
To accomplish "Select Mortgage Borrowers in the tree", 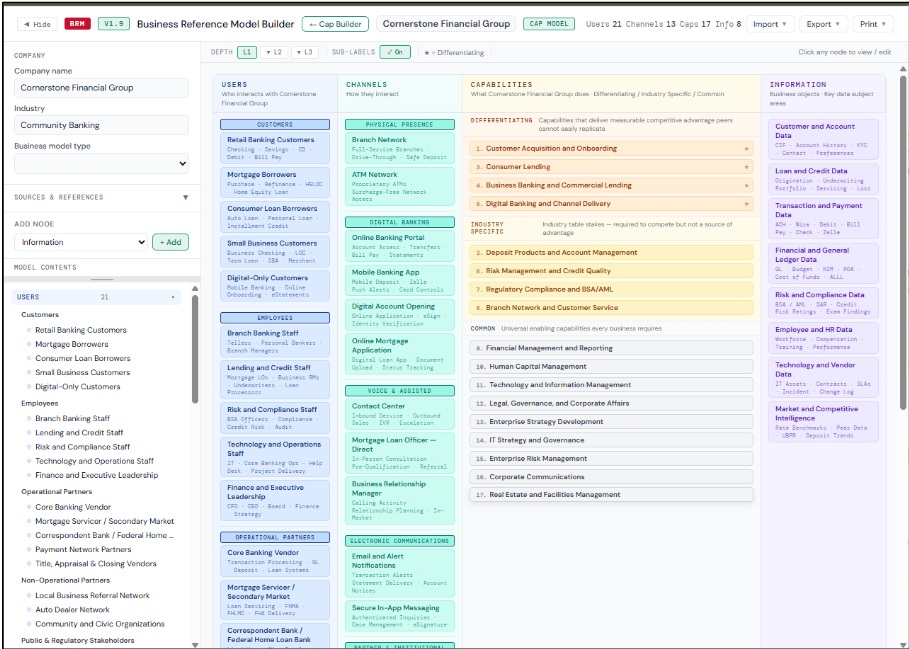I will (71, 344).
